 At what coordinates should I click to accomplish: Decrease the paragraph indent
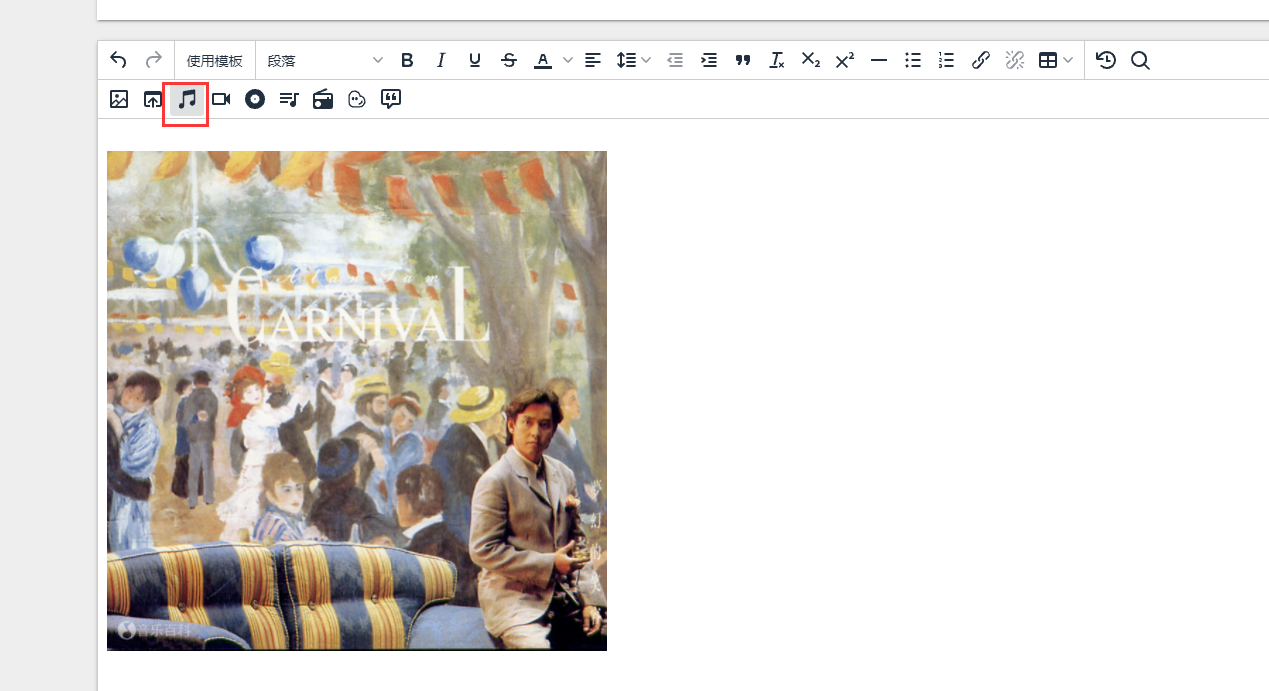(675, 61)
